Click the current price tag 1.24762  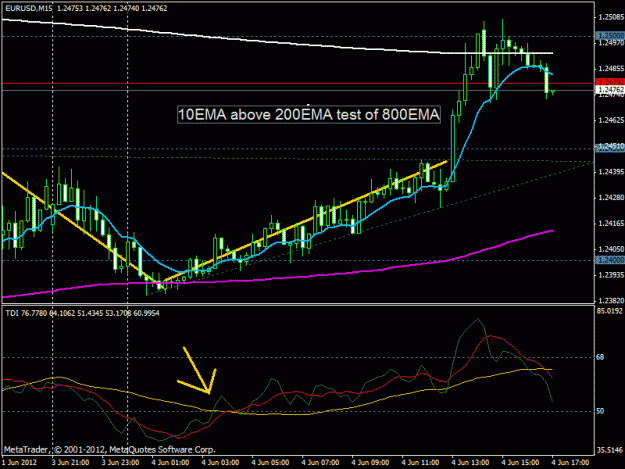tap(610, 90)
